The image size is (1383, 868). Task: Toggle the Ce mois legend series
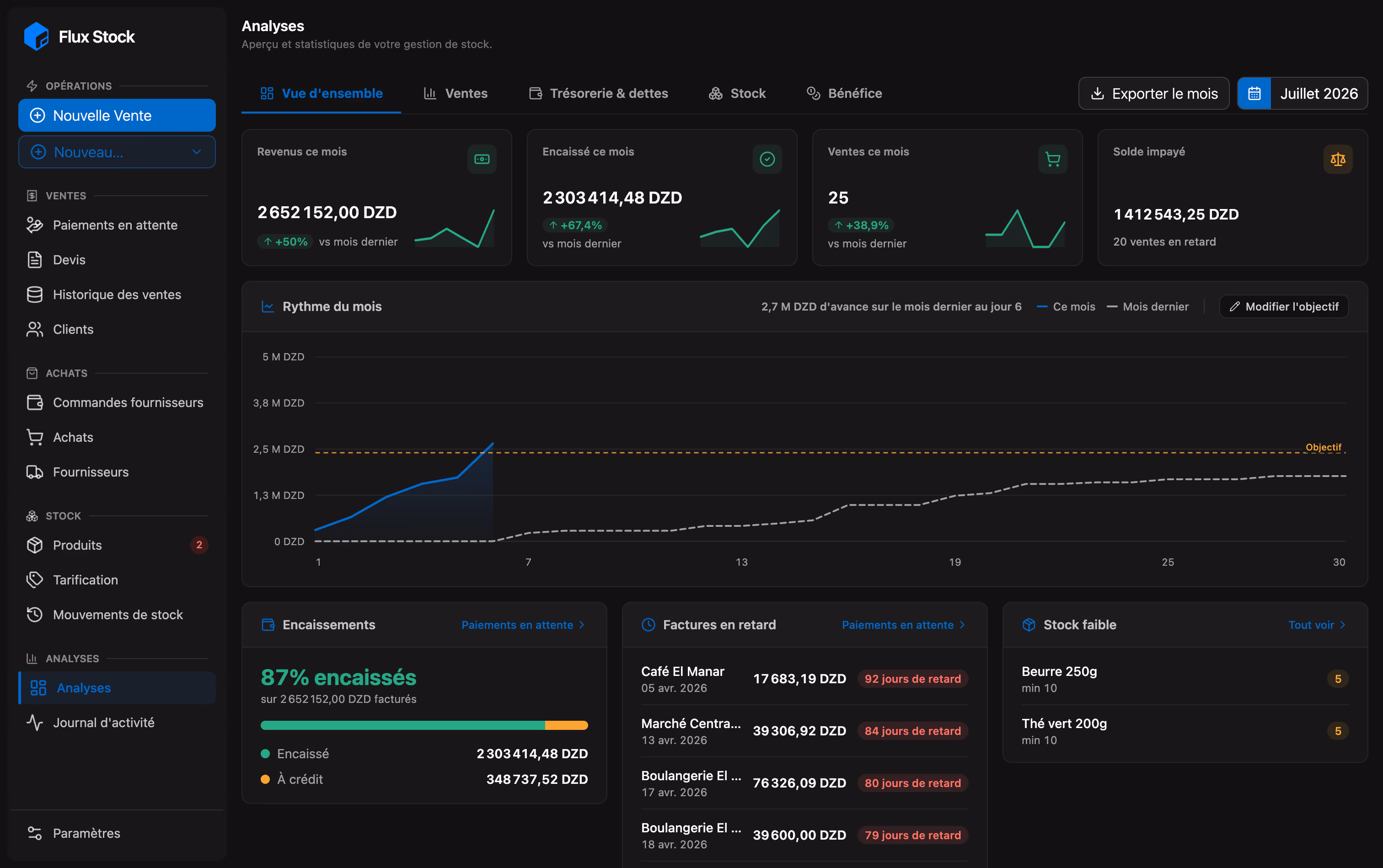point(1066,306)
